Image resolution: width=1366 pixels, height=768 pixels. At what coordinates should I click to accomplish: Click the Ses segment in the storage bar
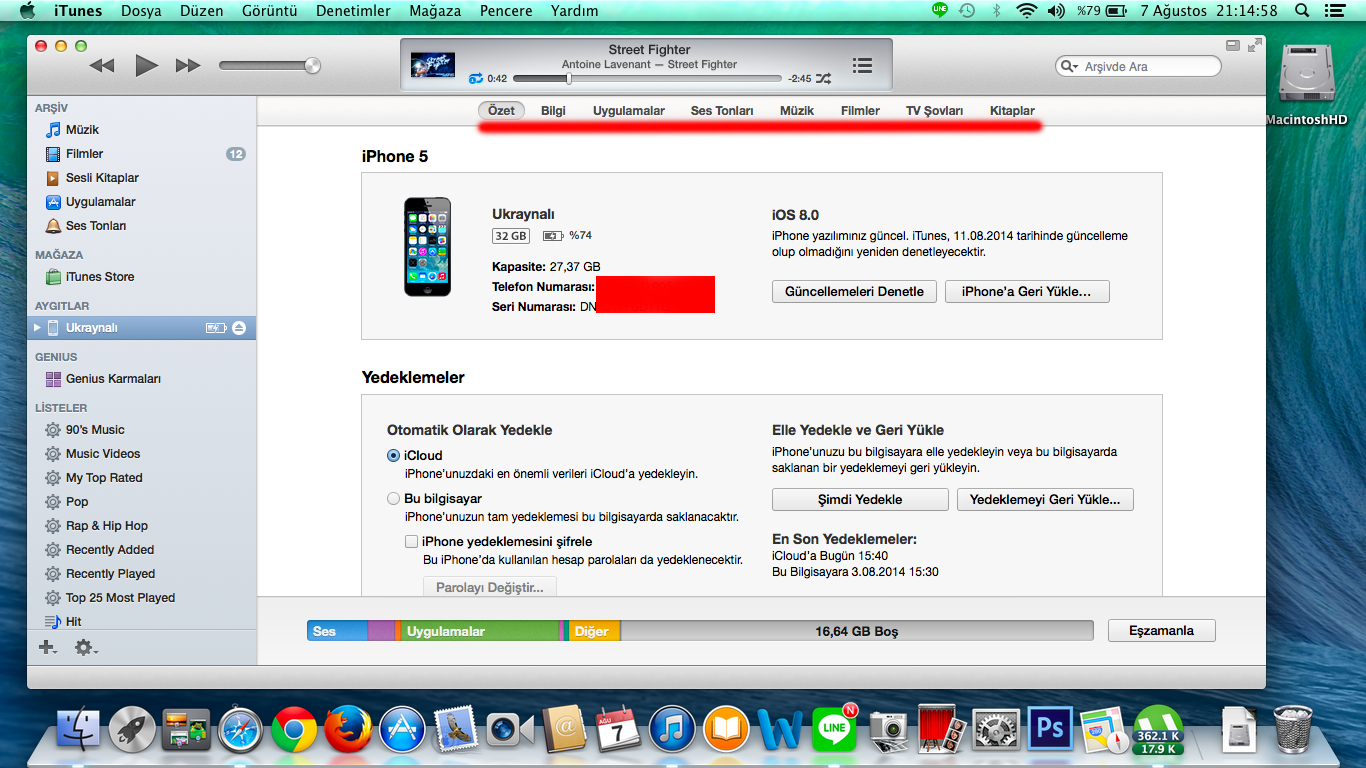(337, 631)
